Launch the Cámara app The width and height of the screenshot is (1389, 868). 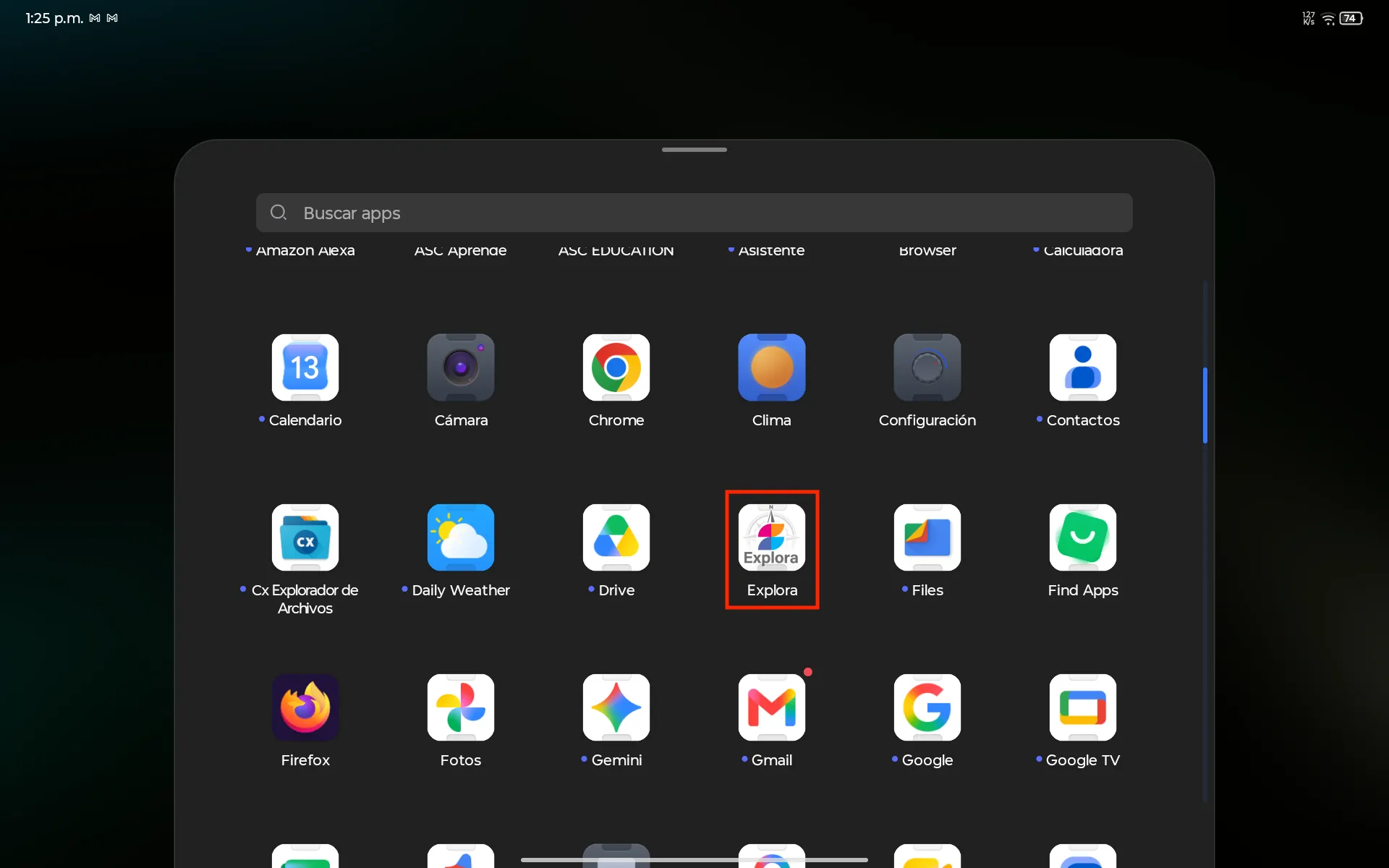461,367
